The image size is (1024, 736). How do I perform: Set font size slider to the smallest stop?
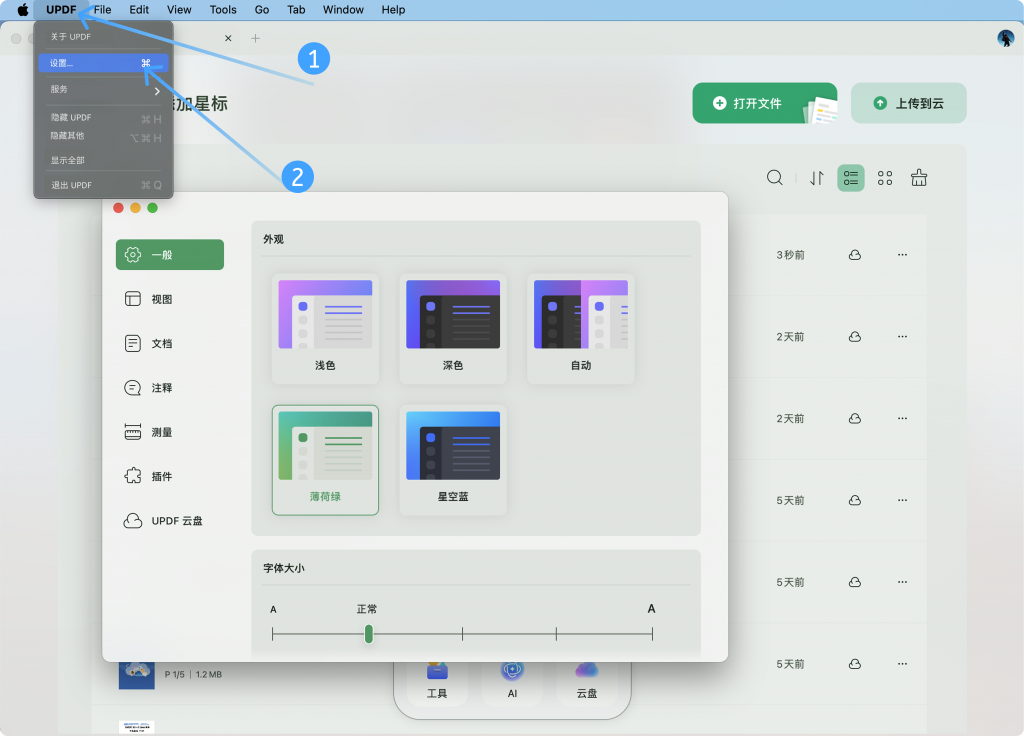pos(273,633)
